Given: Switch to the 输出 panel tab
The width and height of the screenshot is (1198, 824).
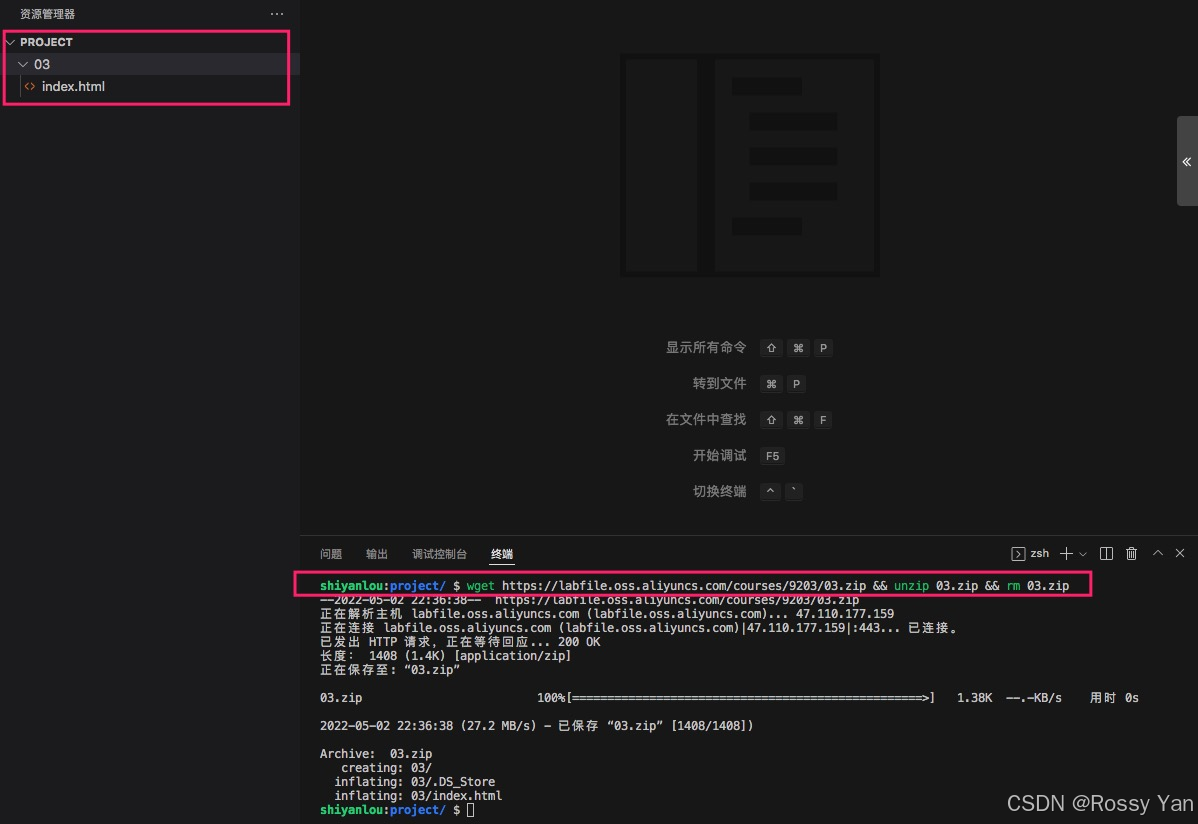Looking at the screenshot, I should click(x=377, y=553).
